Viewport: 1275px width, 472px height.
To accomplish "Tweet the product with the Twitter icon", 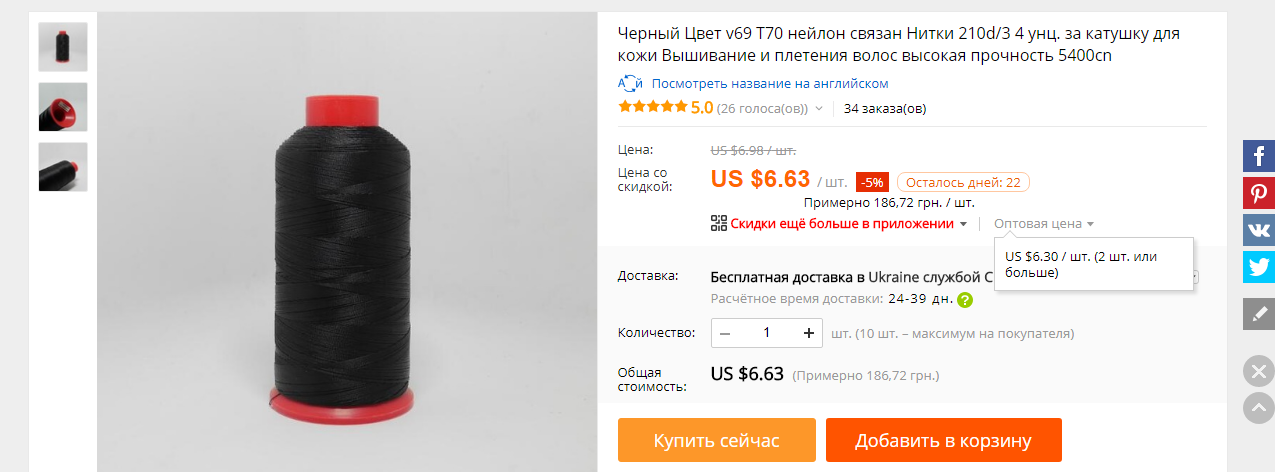I will coord(1259,266).
